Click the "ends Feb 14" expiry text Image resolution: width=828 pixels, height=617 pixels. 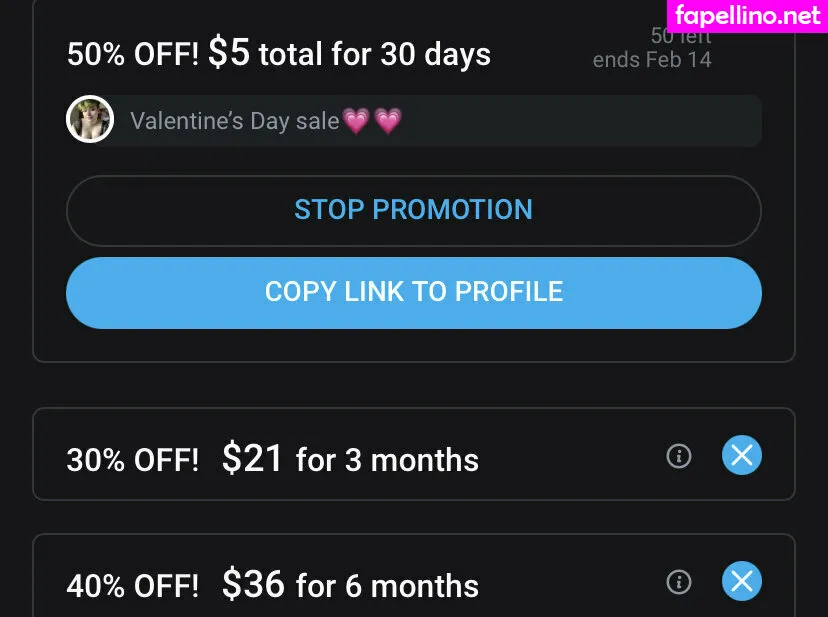tap(652, 60)
